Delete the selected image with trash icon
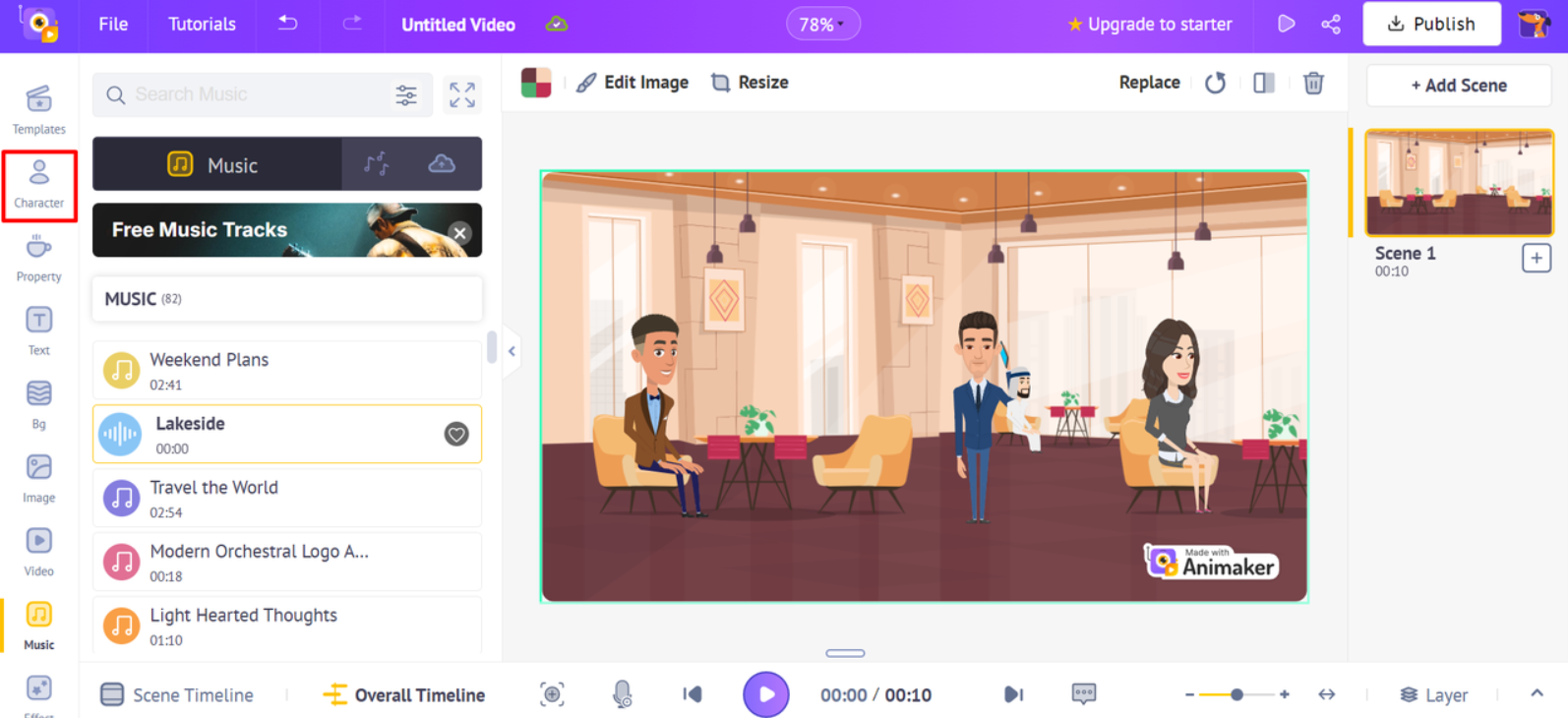This screenshot has width=1568, height=718. tap(1313, 83)
